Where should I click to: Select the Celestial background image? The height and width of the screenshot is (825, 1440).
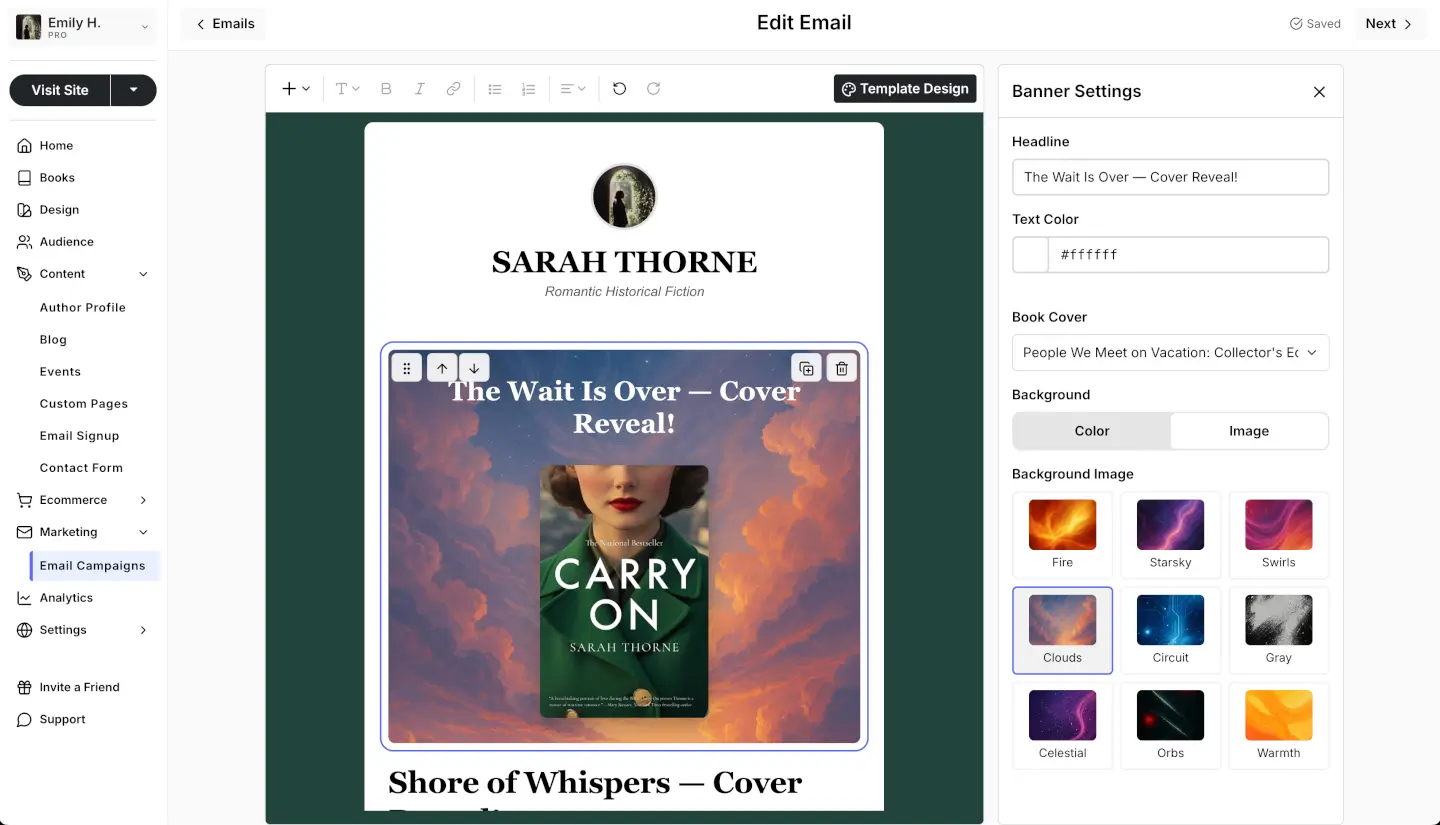point(1062,725)
